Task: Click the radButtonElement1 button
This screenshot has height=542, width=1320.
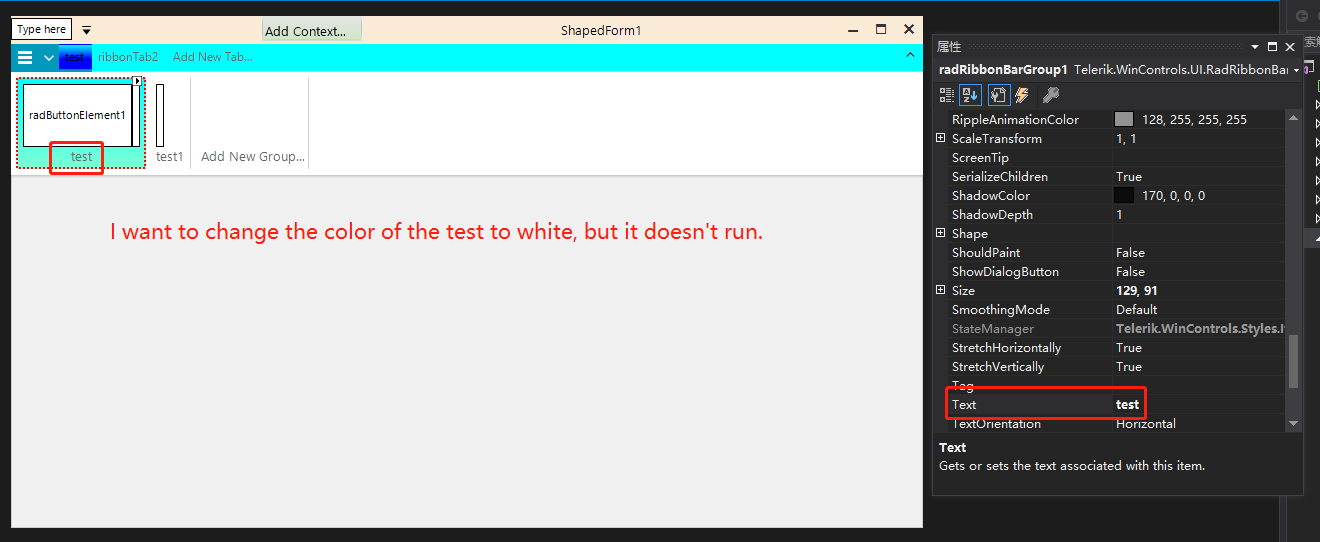Action: (77, 115)
